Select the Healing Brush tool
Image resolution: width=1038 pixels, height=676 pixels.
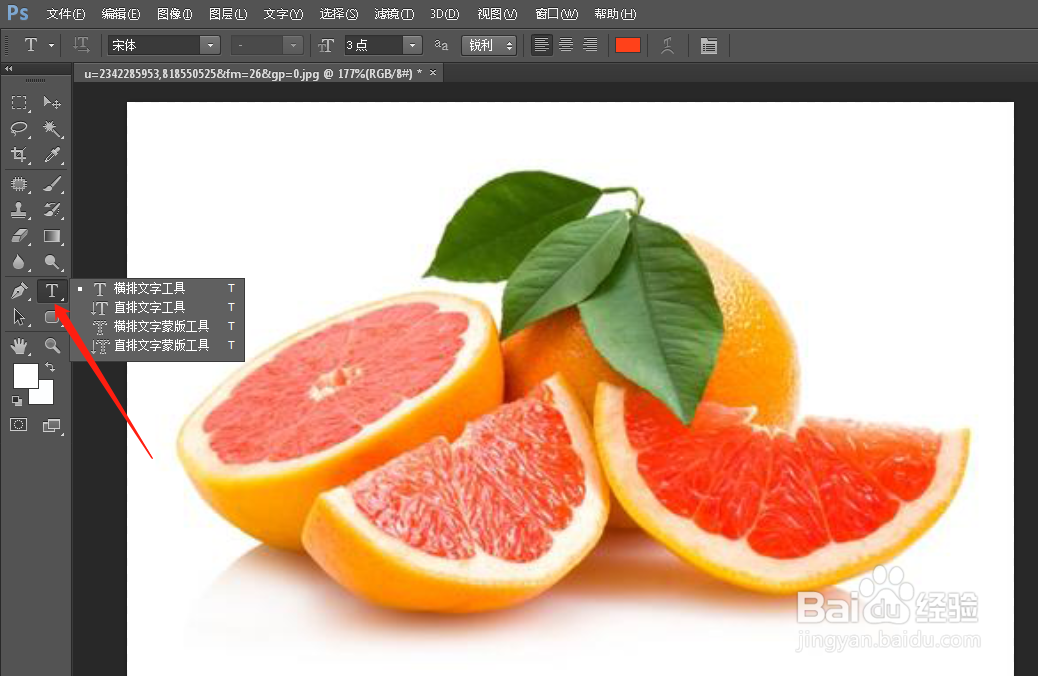coord(19,184)
